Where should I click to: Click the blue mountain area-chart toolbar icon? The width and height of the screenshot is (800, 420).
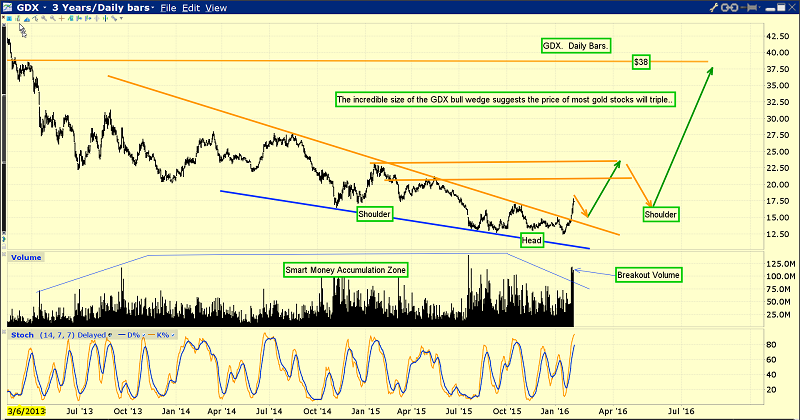coord(27,19)
